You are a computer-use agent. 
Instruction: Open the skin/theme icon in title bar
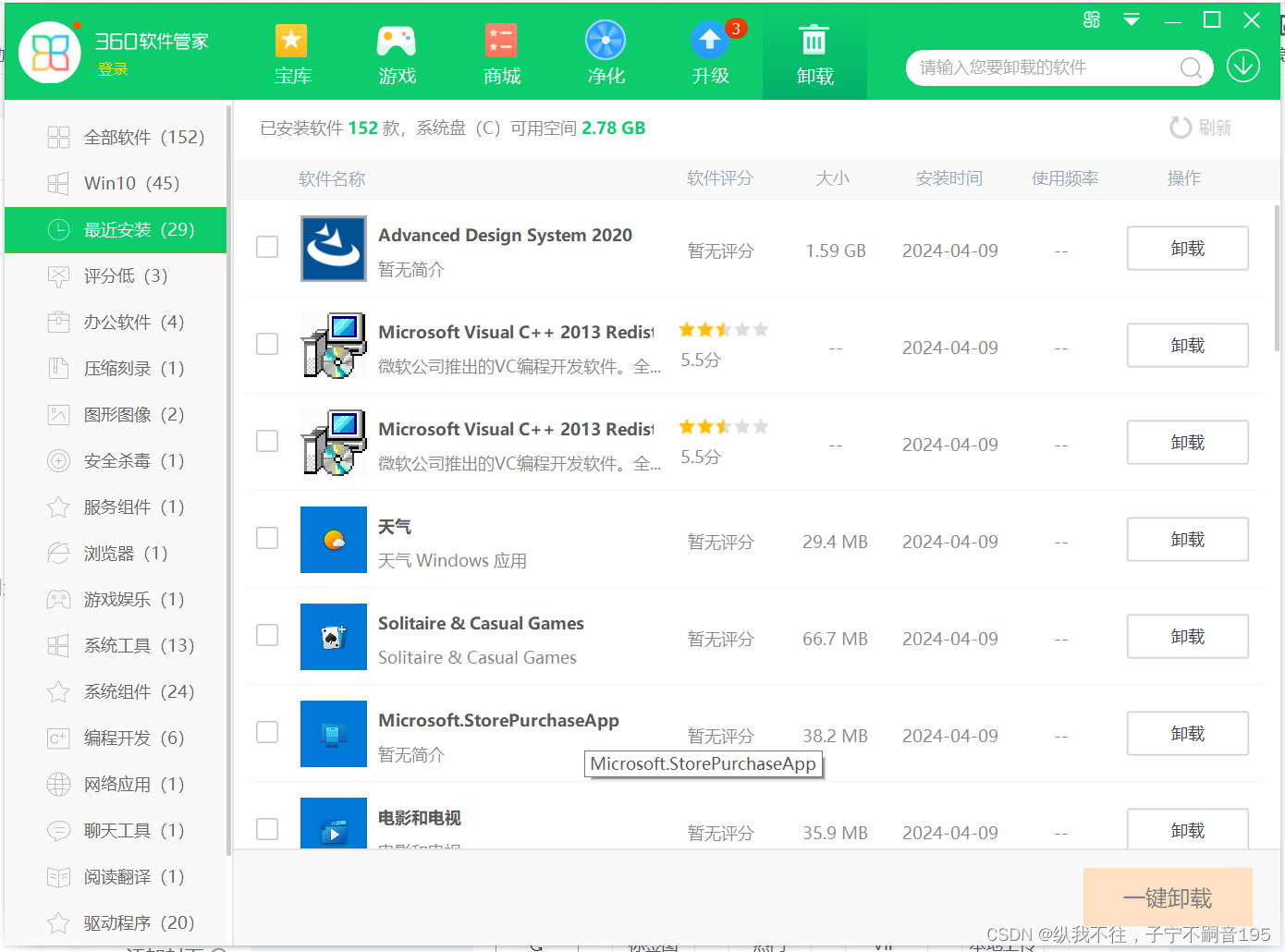[1092, 19]
